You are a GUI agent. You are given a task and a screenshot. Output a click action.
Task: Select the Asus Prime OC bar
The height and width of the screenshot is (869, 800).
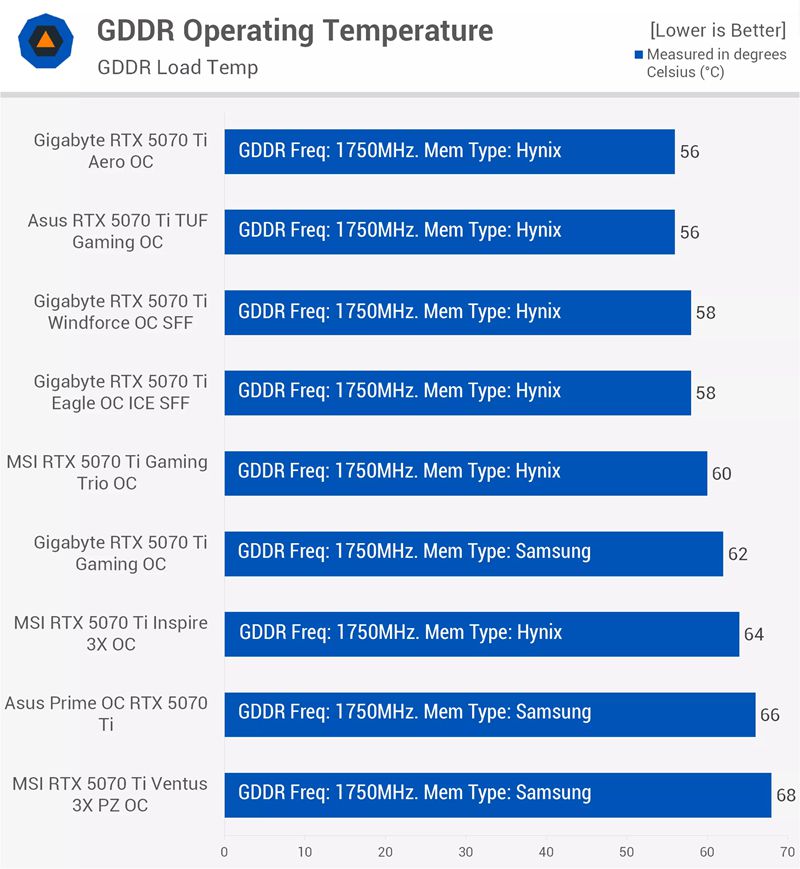(x=489, y=715)
